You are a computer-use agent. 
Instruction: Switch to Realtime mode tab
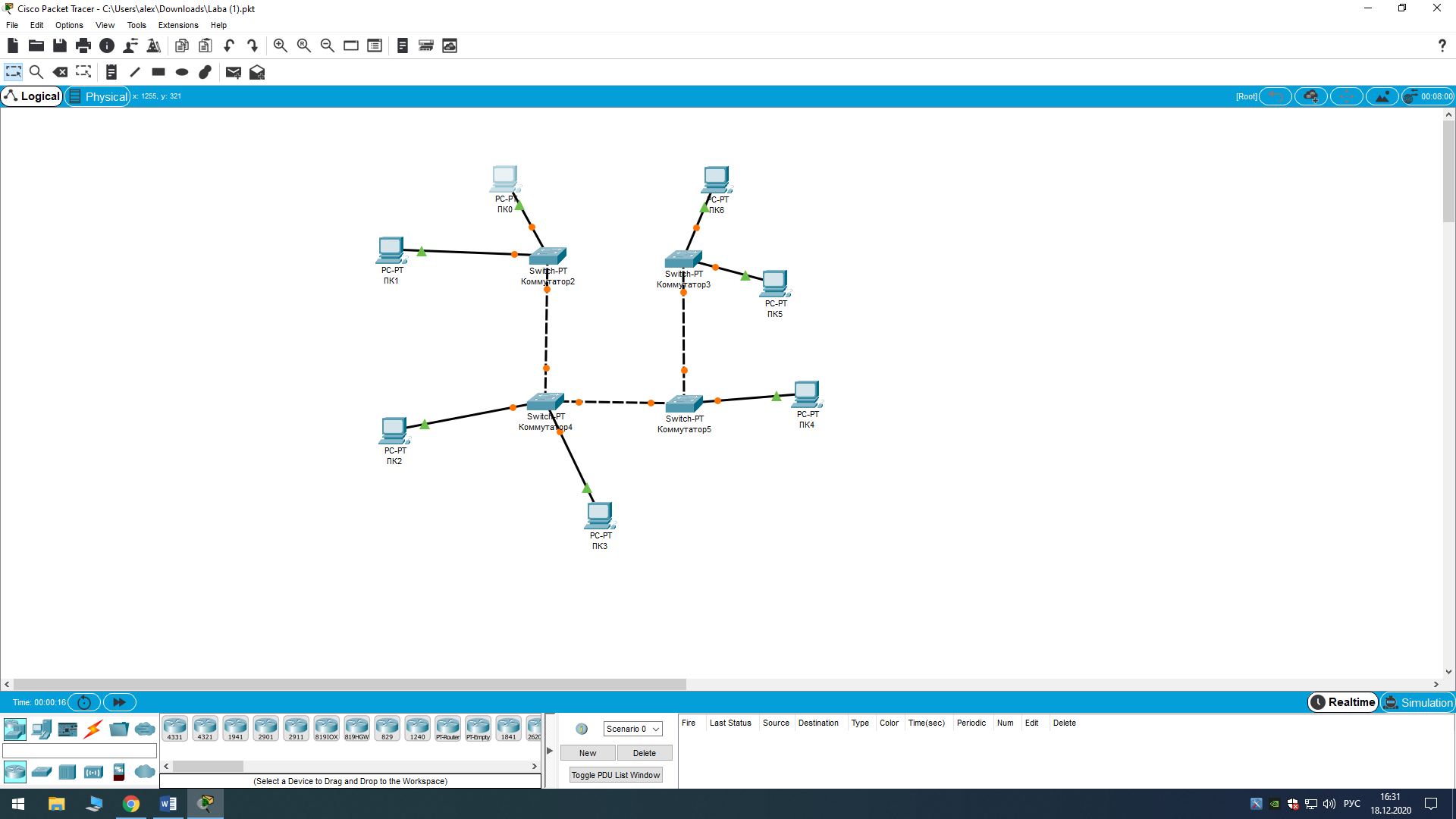point(1345,702)
